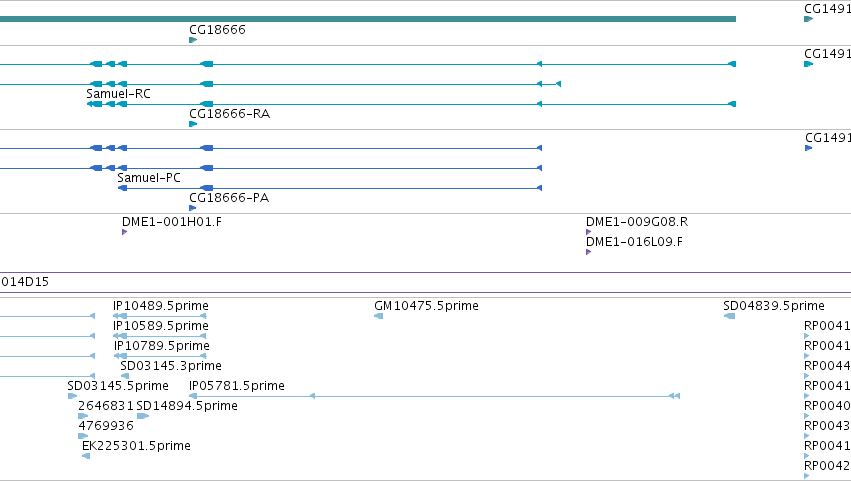This screenshot has width=851, height=481.
Task: Select the CG18666-PA label
Action: pyautogui.click(x=228, y=198)
